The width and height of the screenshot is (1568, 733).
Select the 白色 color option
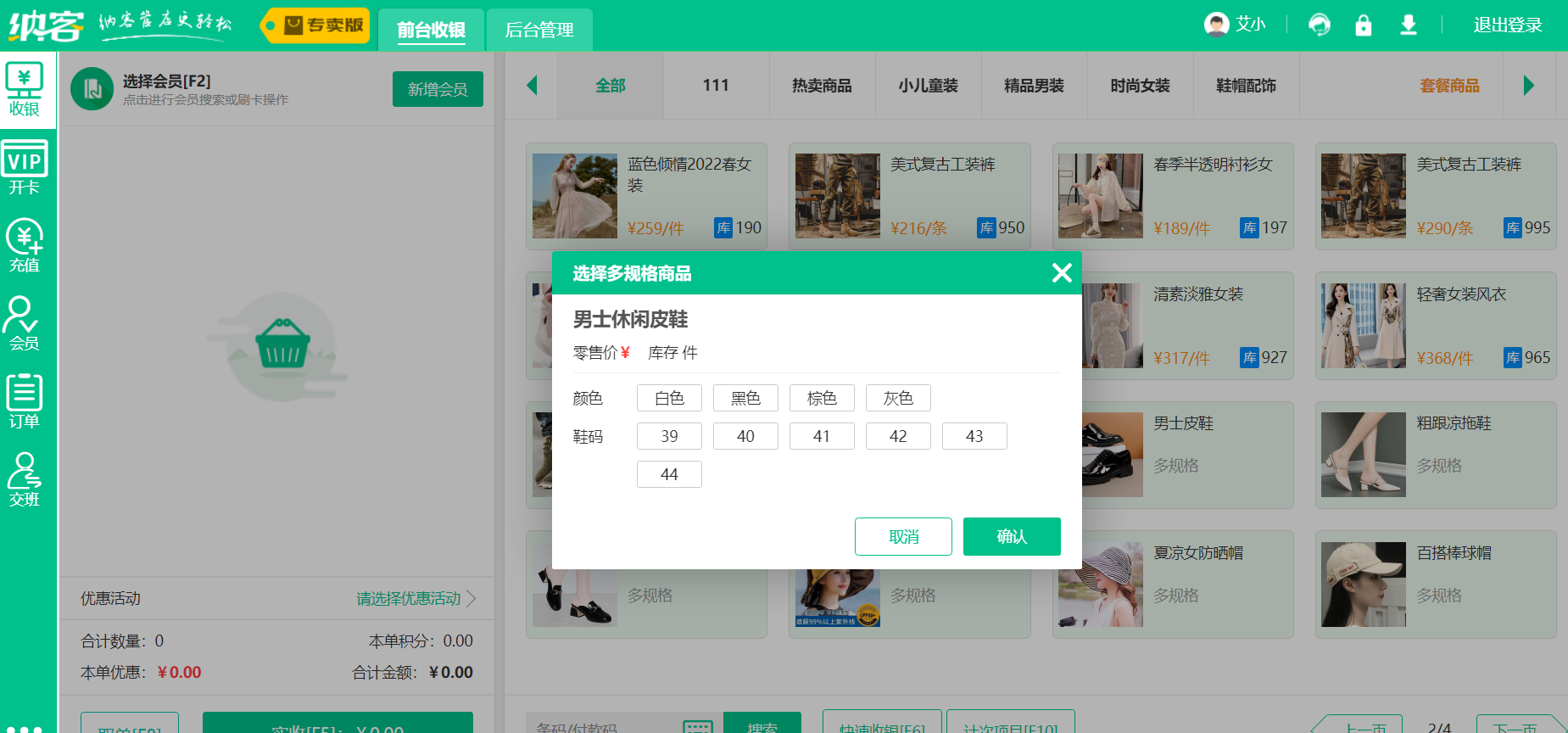[669, 398]
